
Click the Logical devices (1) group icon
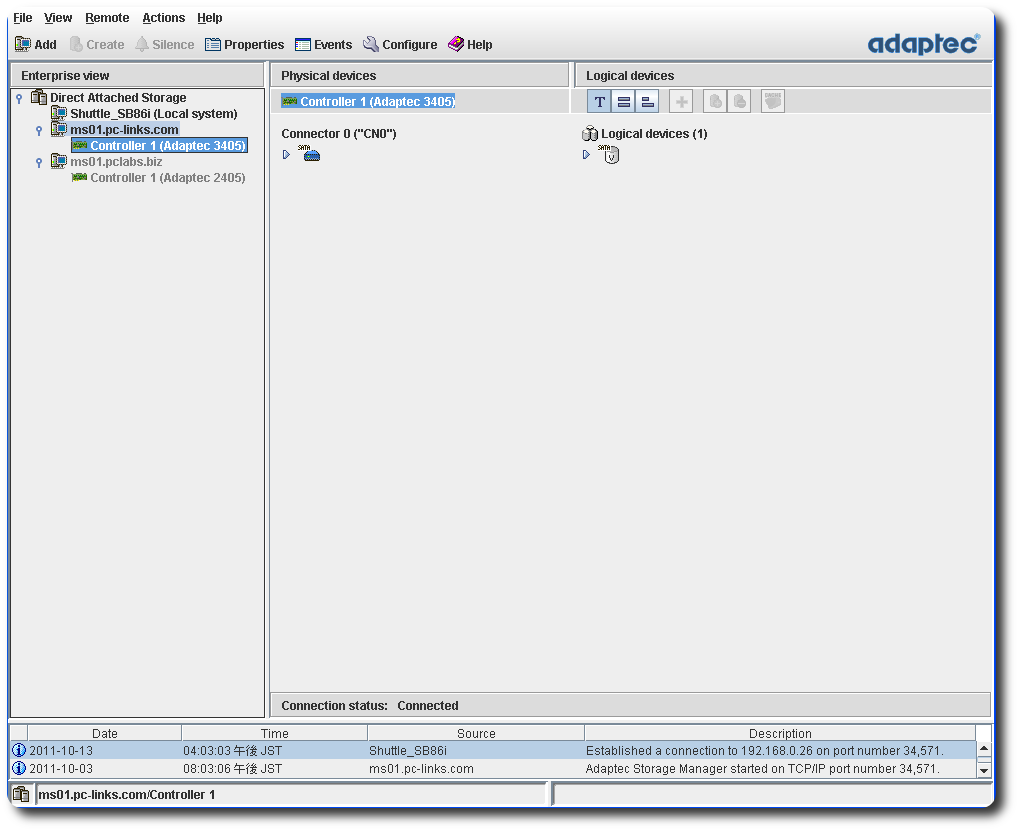tap(589, 134)
